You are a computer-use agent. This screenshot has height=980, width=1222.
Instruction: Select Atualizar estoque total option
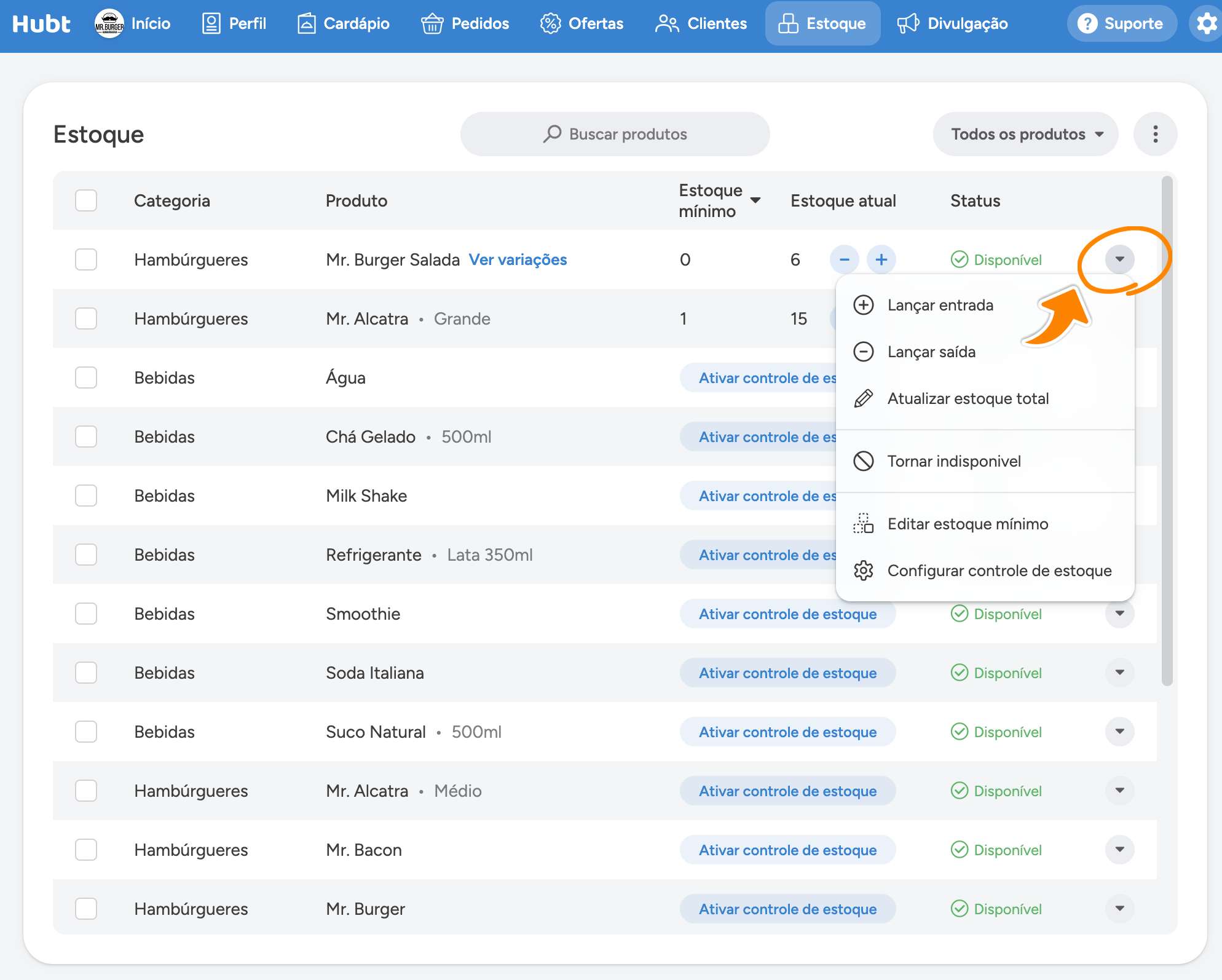click(985, 398)
